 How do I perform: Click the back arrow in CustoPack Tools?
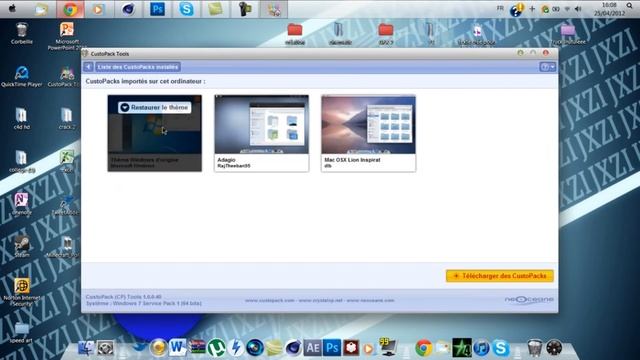coord(88,67)
